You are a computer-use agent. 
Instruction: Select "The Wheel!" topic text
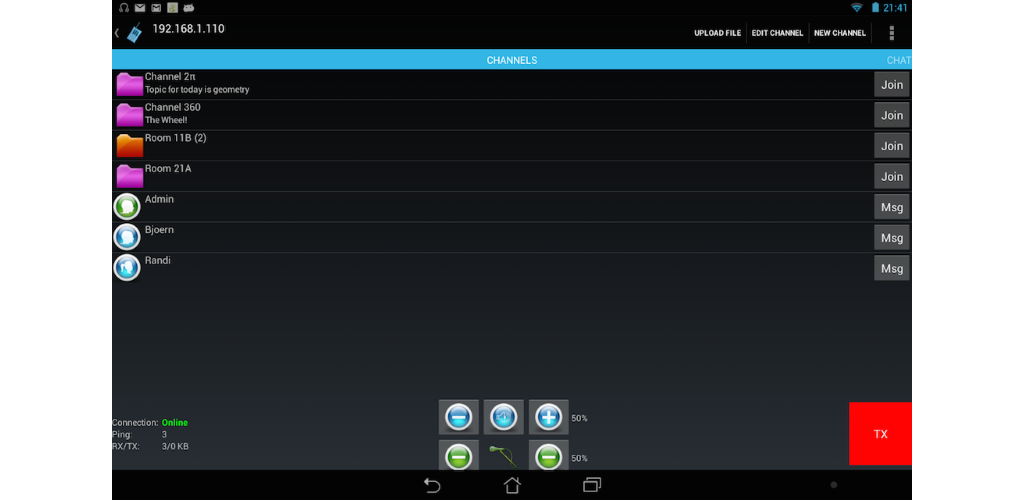[x=166, y=120]
